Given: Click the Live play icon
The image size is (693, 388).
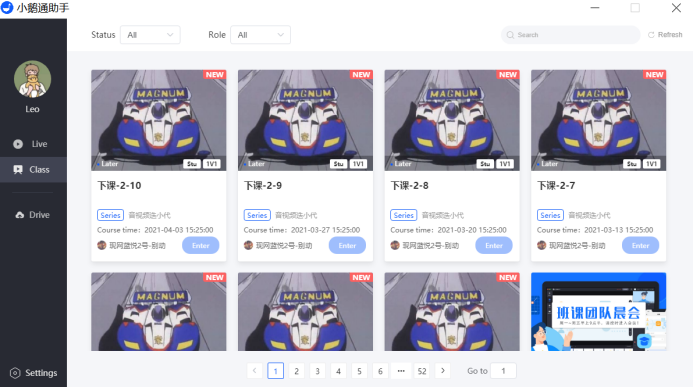Looking at the screenshot, I should click(18, 144).
